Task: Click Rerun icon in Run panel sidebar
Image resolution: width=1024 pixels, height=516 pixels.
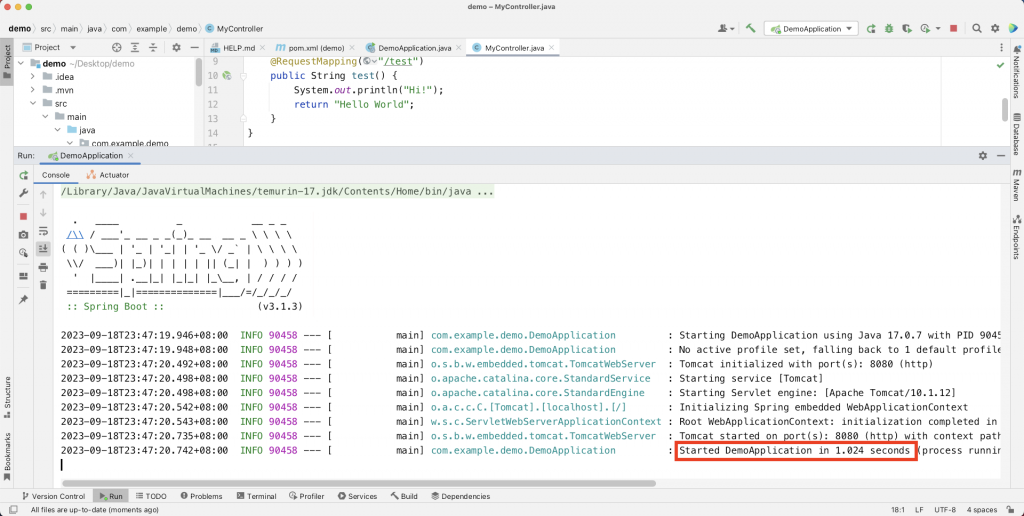Action: pos(24,175)
